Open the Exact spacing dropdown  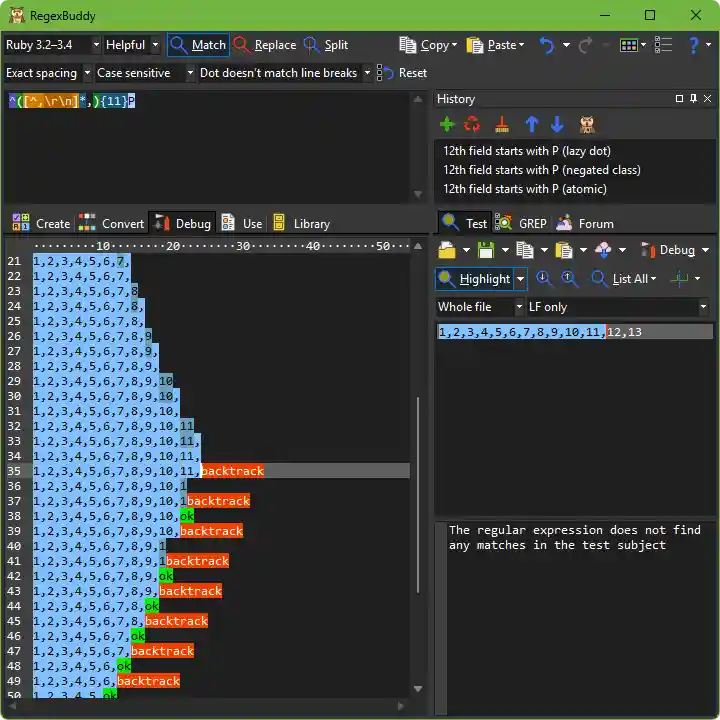[87, 73]
